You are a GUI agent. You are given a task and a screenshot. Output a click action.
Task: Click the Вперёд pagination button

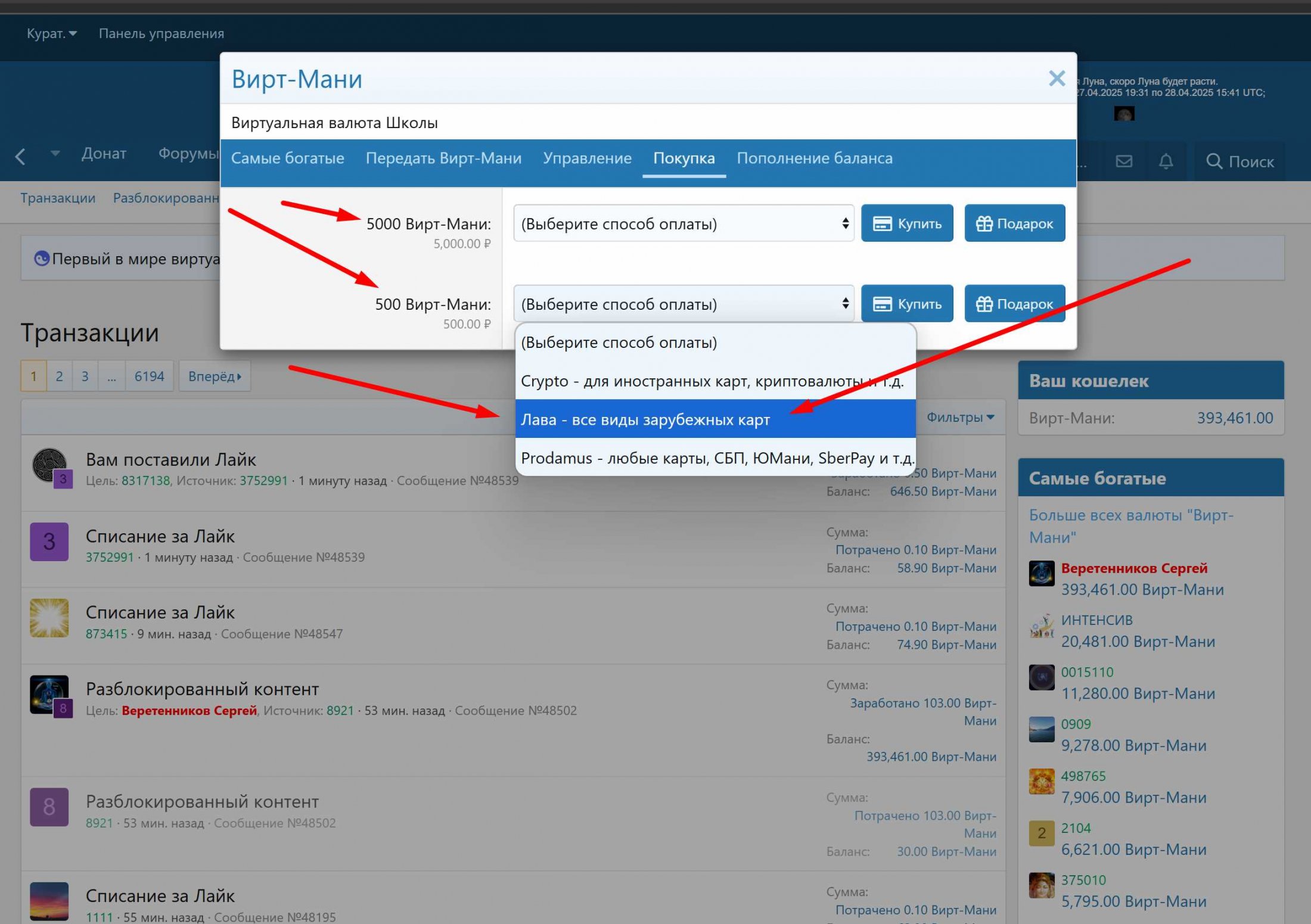pos(215,376)
